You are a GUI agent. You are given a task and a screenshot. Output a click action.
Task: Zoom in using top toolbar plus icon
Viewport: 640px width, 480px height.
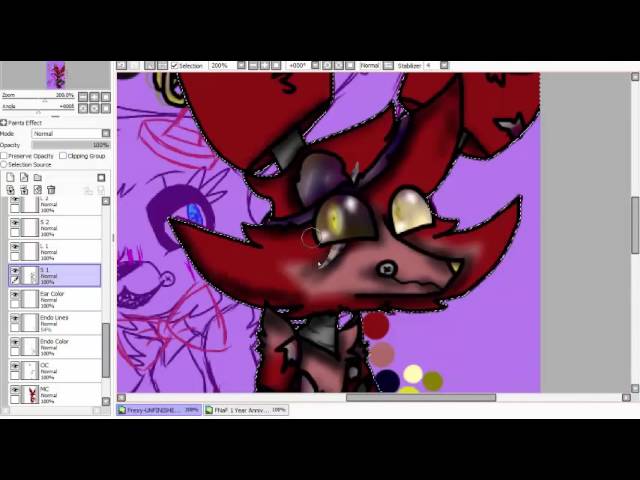(x=264, y=65)
